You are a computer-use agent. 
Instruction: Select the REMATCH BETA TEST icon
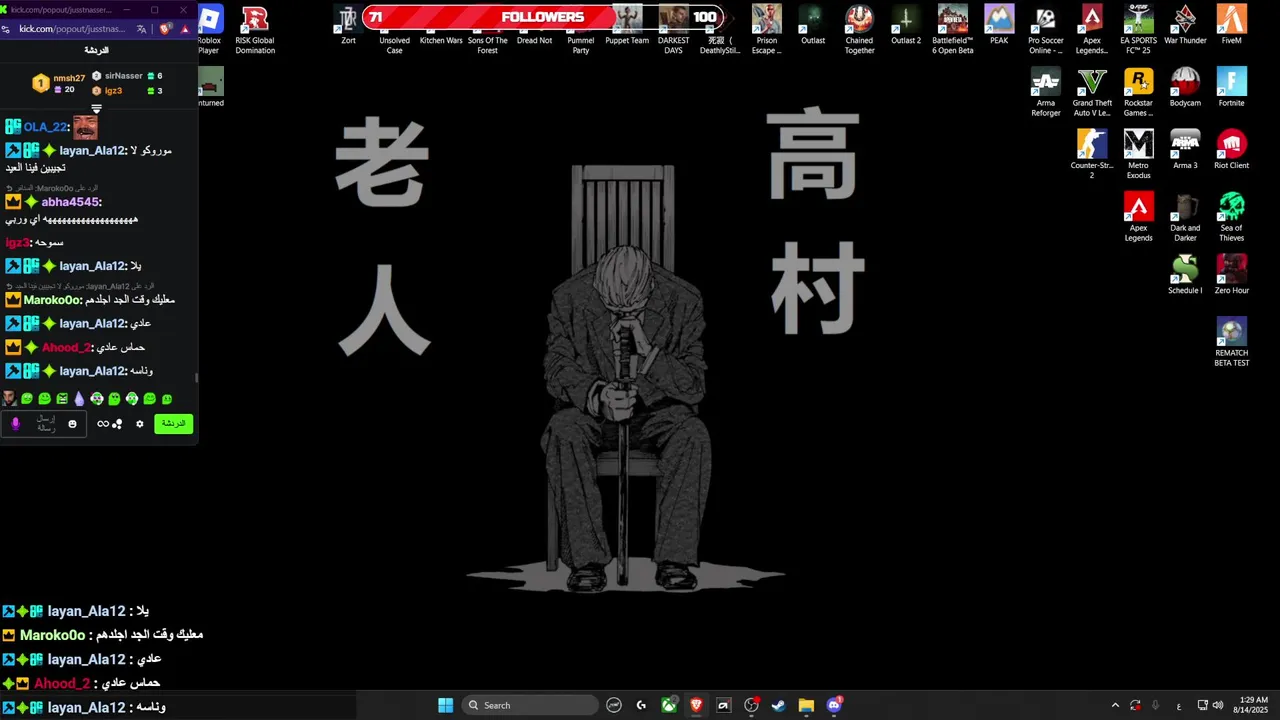[x=1231, y=342]
